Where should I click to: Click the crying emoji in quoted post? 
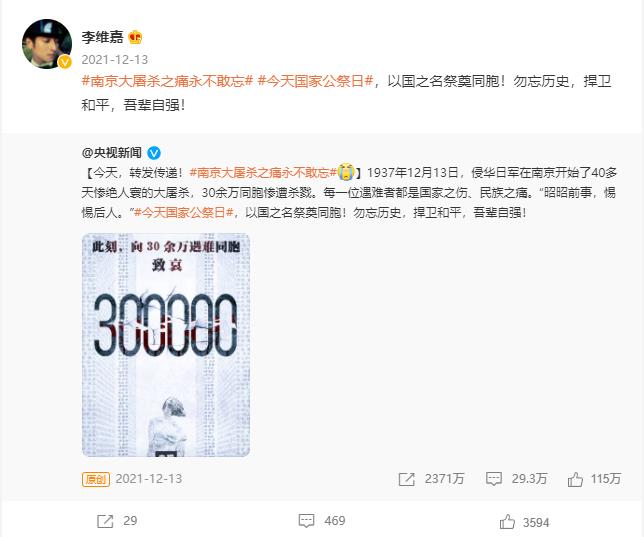click(x=346, y=172)
